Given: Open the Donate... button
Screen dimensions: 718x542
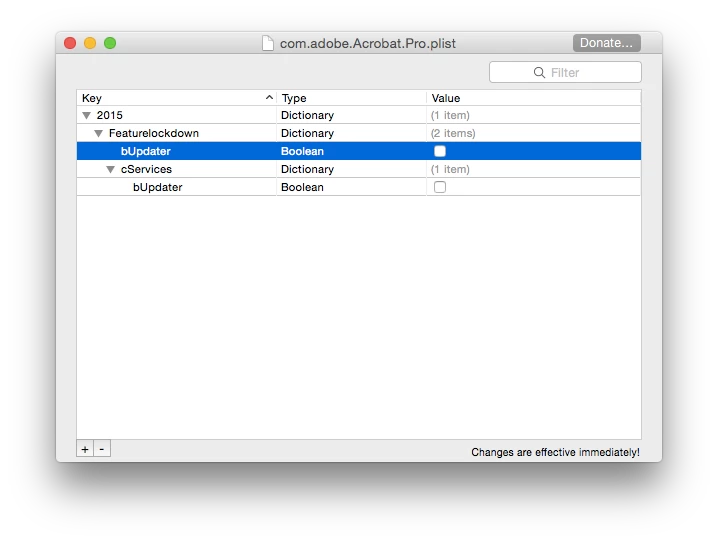Looking at the screenshot, I should (606, 43).
